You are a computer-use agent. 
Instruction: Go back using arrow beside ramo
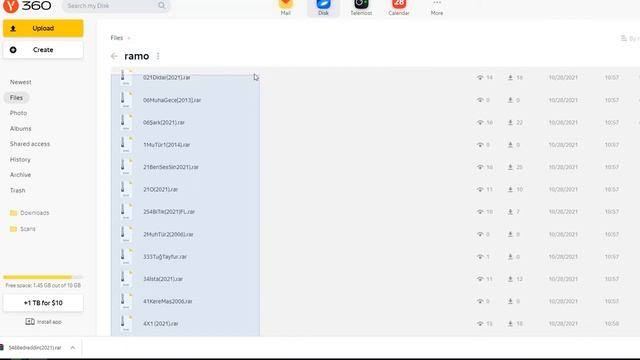[x=114, y=56]
